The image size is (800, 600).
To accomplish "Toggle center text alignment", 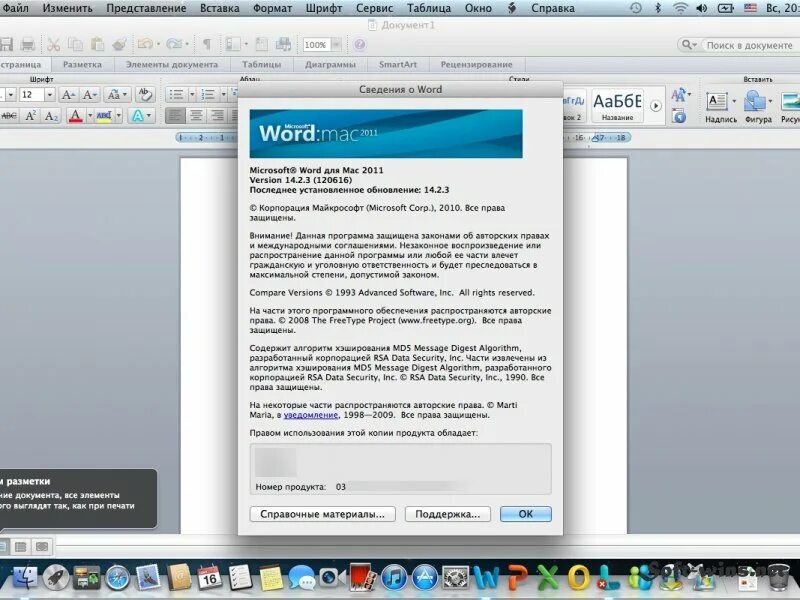I will coord(196,116).
